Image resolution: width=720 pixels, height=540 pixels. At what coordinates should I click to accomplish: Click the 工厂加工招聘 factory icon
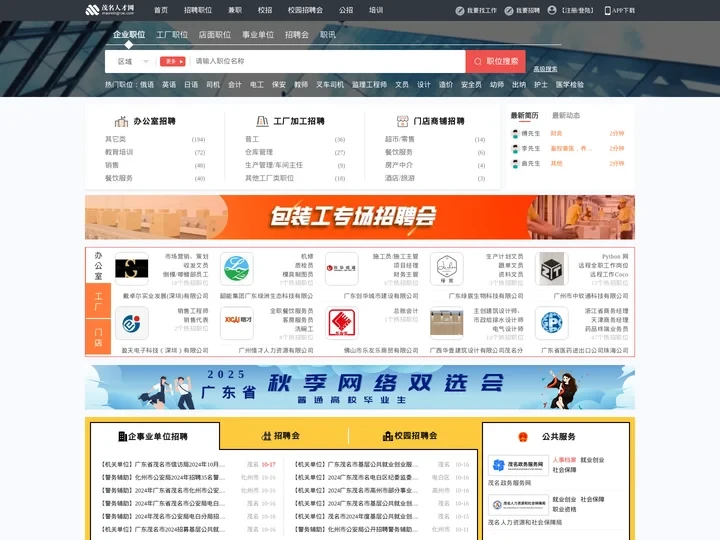click(262, 121)
